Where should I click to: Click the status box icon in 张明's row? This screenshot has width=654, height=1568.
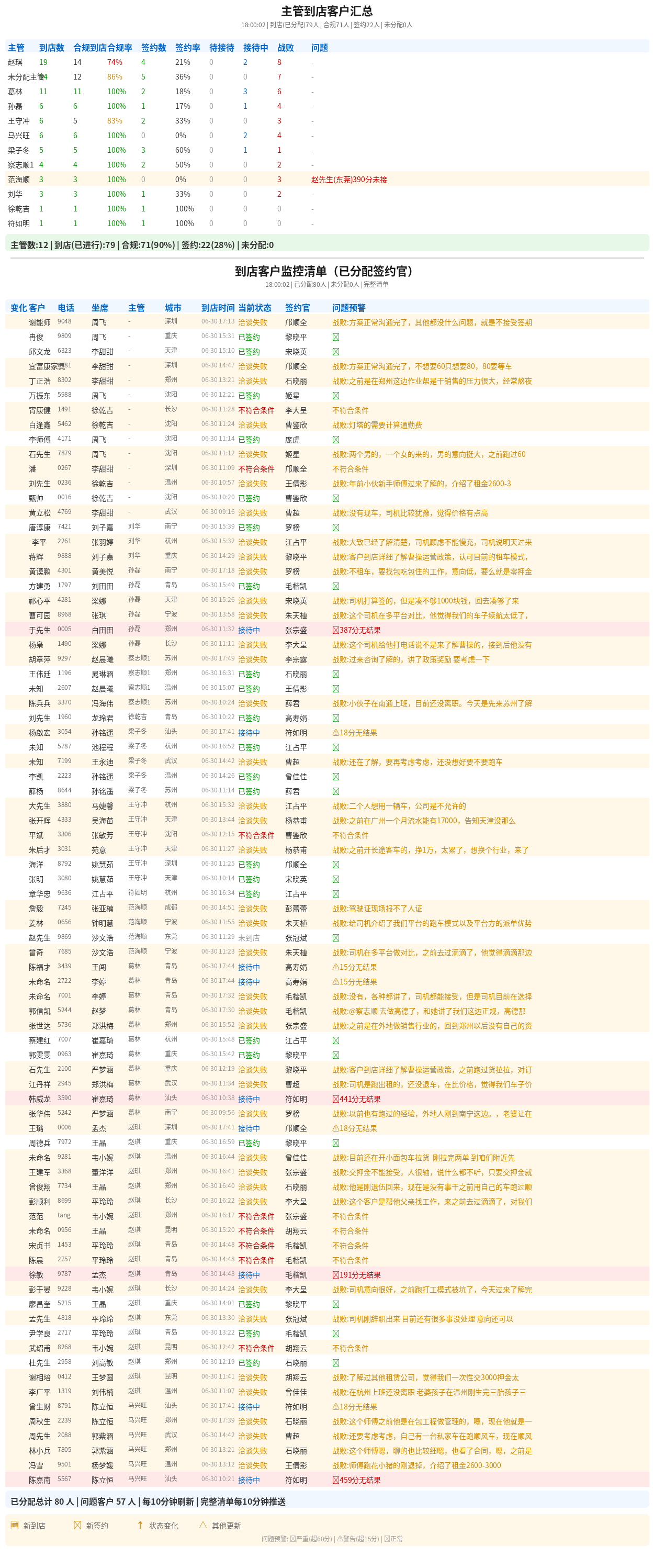[336, 880]
